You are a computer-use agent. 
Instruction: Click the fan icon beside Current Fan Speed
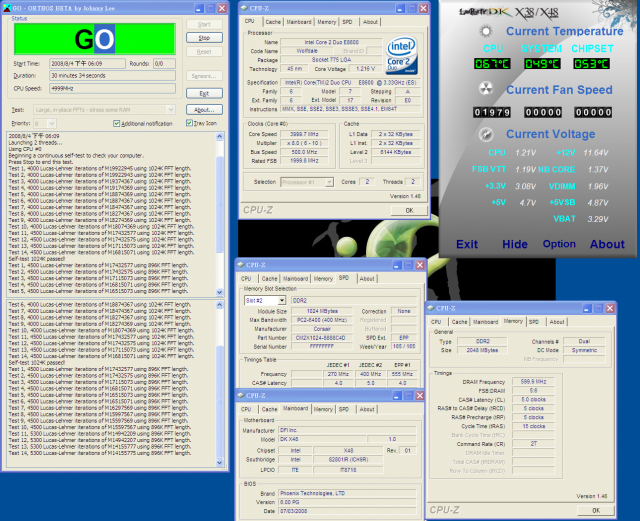click(x=486, y=89)
